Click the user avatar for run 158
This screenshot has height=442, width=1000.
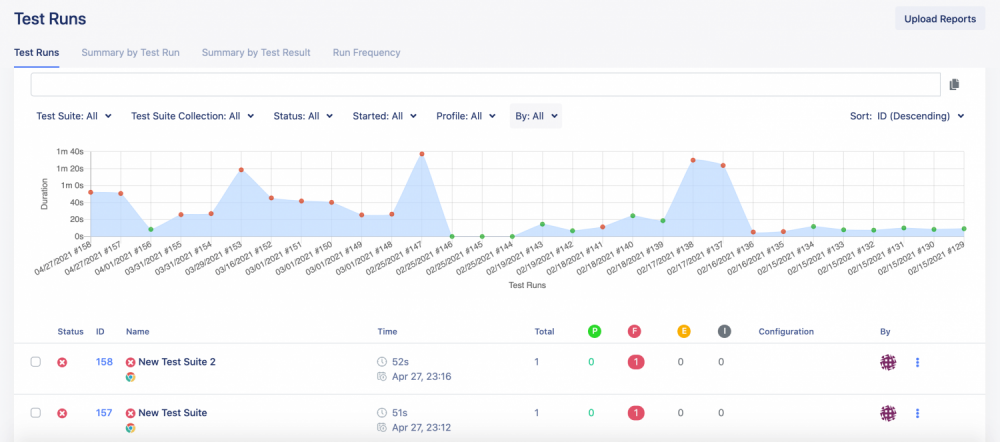click(x=887, y=362)
